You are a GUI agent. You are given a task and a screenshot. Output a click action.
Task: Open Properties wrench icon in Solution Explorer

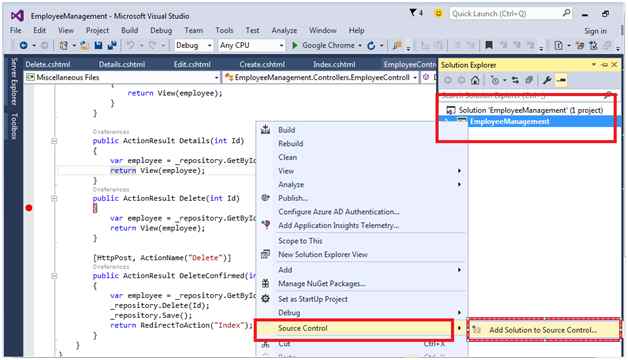tap(547, 80)
